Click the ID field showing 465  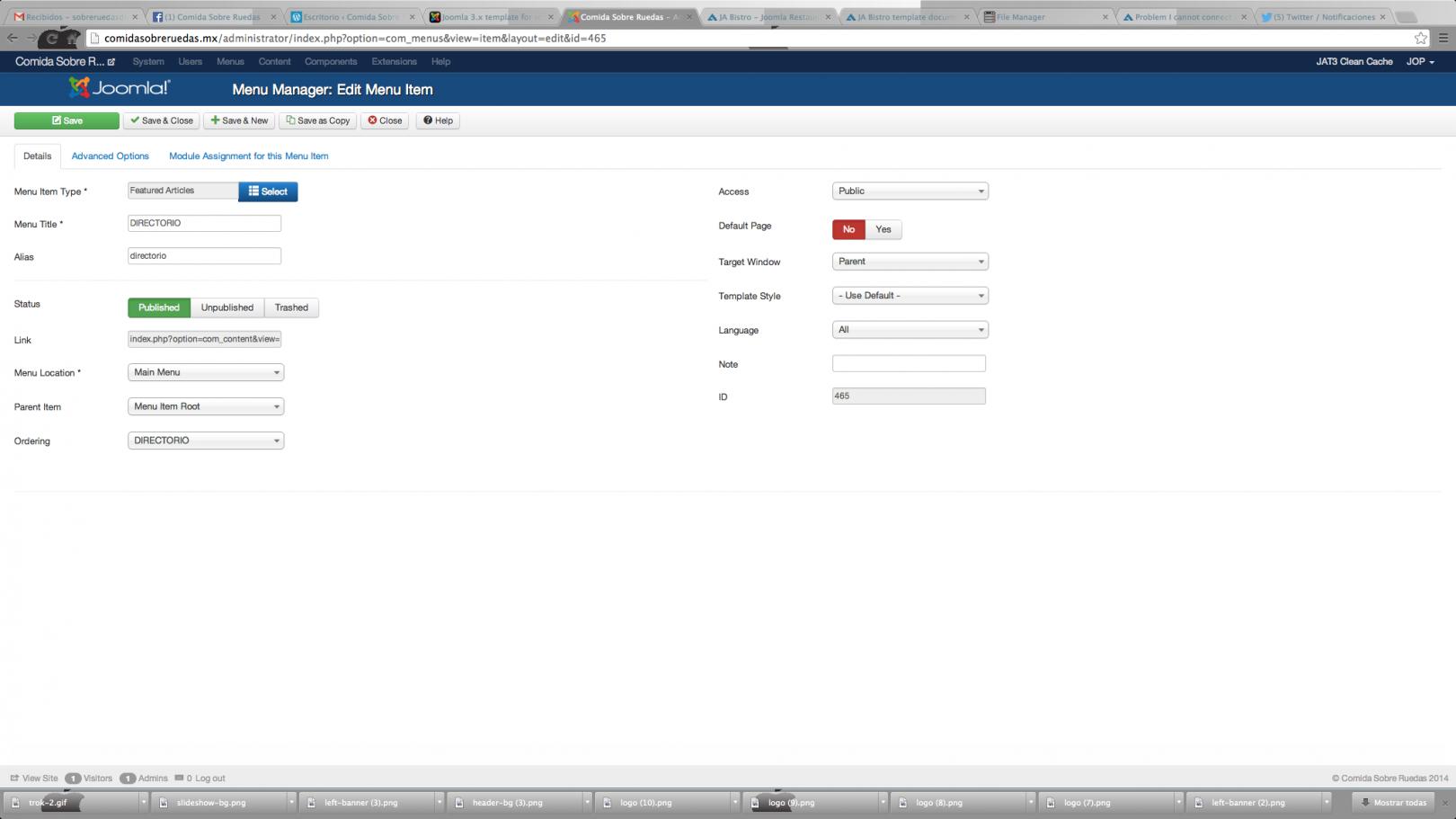coord(910,396)
